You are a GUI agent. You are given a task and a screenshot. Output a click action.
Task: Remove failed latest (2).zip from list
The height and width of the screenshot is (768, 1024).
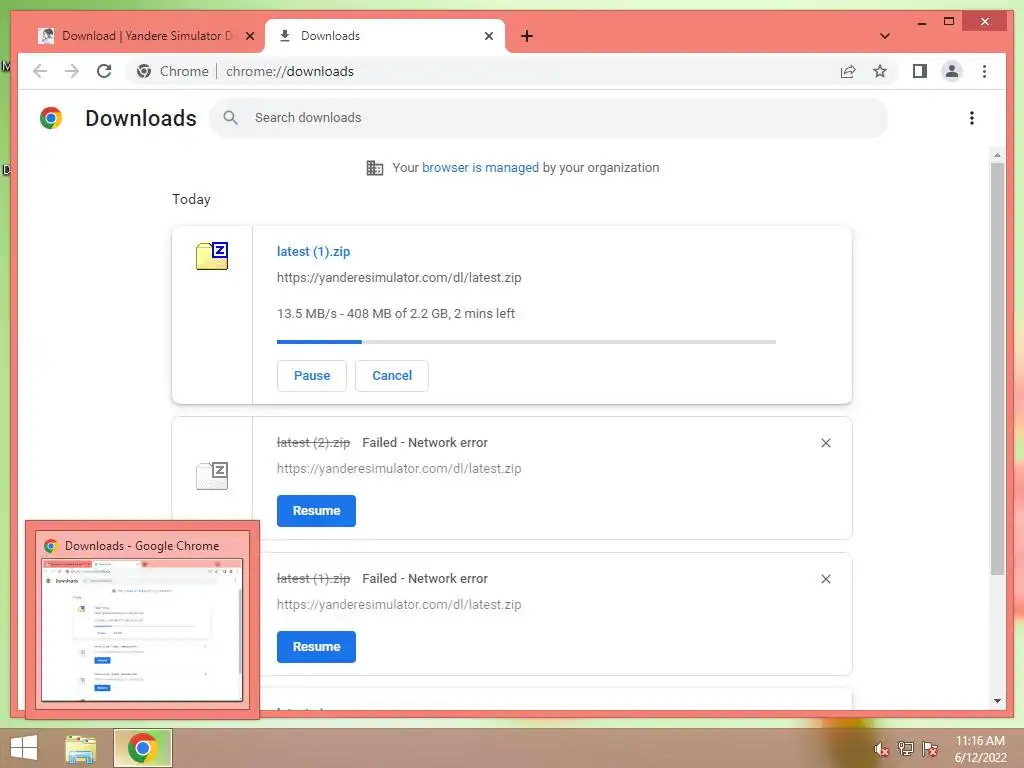825,443
